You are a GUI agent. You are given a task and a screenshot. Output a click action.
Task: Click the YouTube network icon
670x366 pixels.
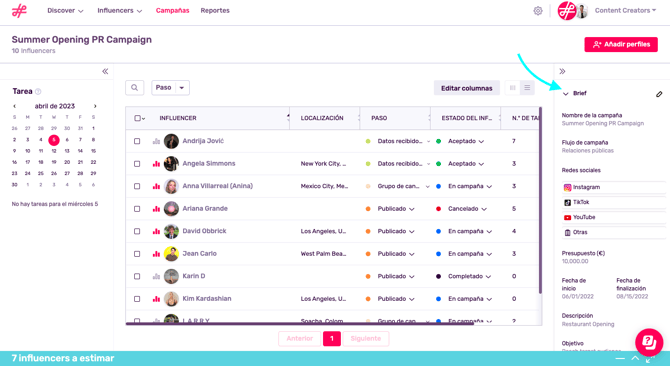567,217
